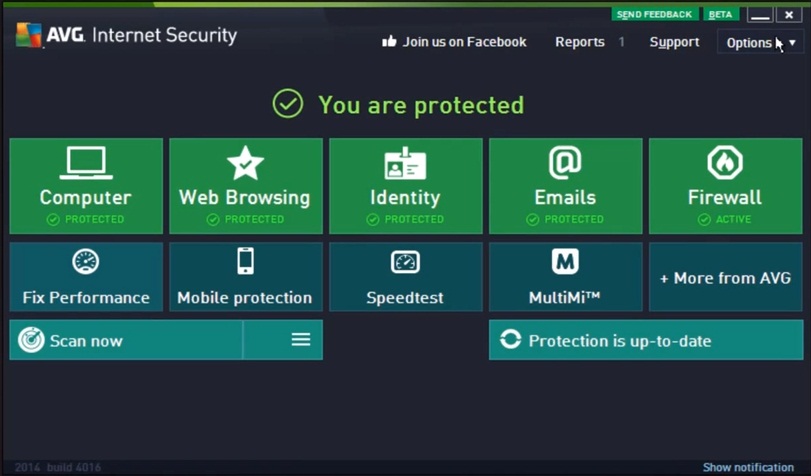Image resolution: width=811 pixels, height=476 pixels.
Task: Click Join us on Facebook link
Action: [464, 42]
